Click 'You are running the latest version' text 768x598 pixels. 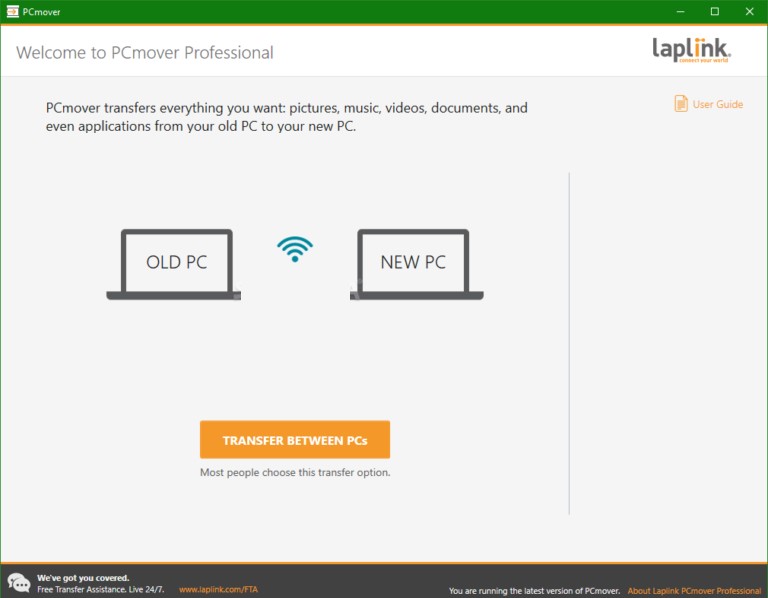pos(534,591)
